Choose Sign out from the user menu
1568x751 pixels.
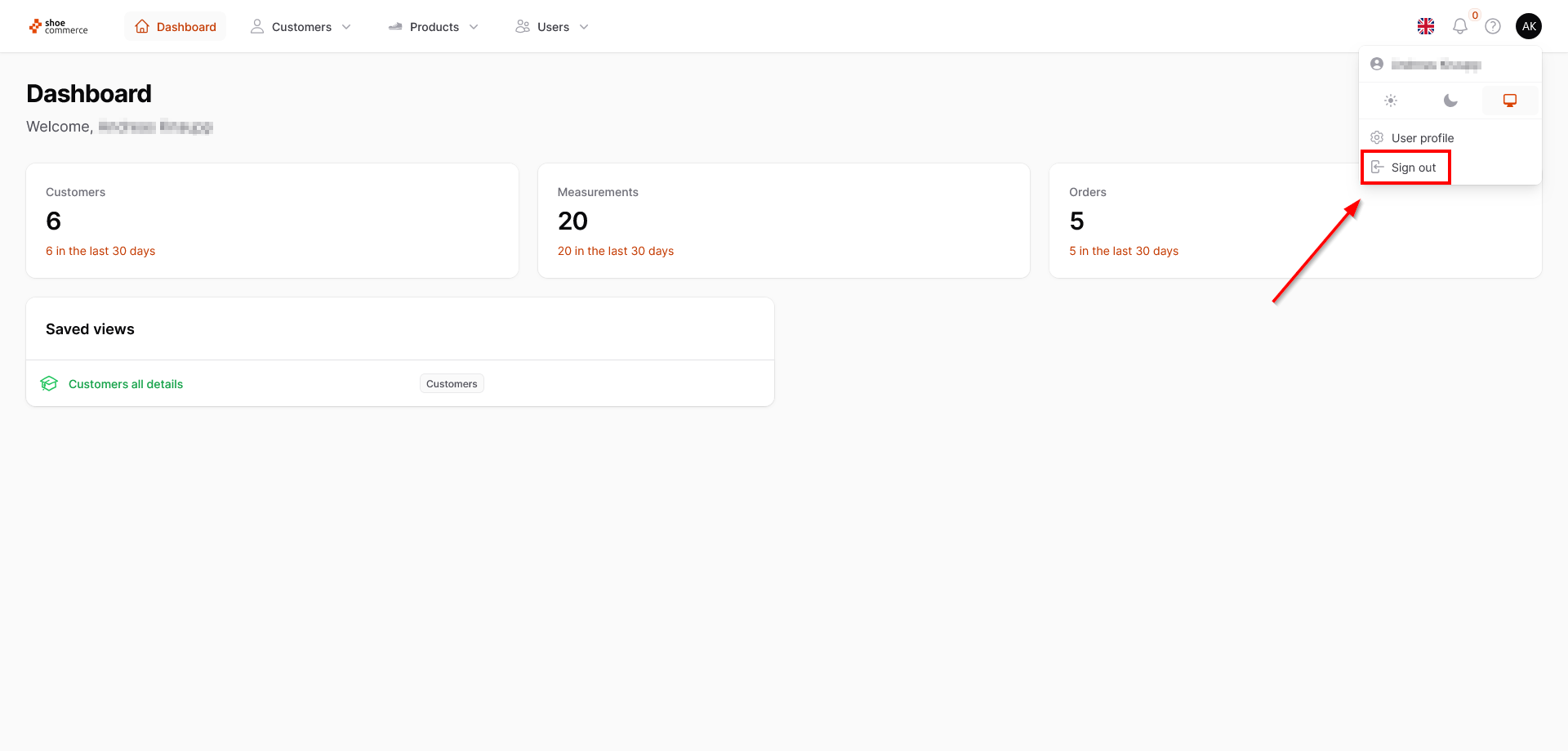coord(1413,168)
